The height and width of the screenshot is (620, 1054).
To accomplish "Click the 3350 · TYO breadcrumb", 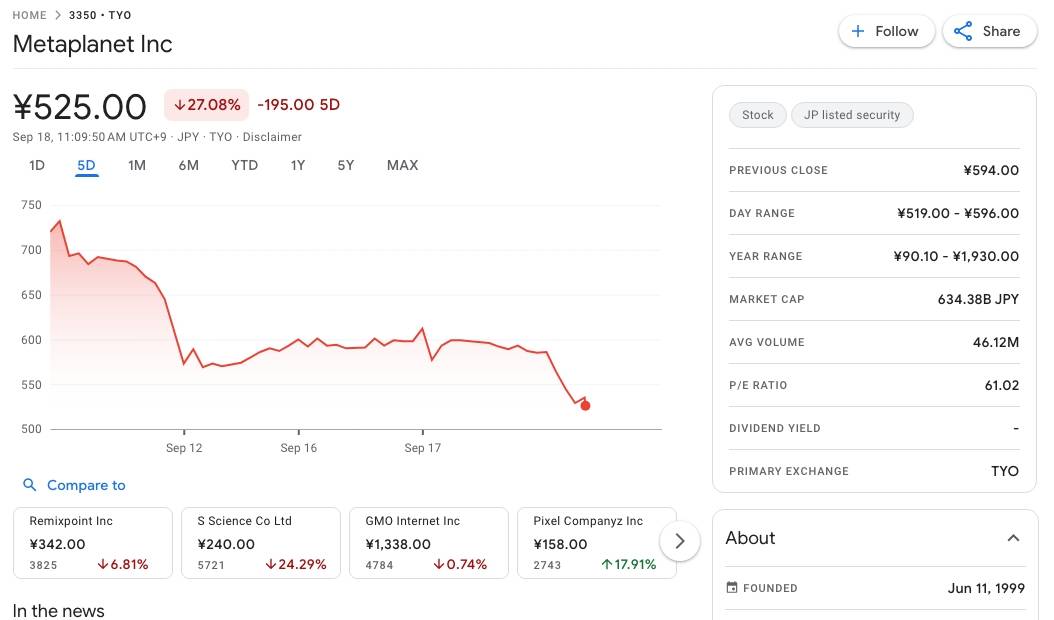I will (x=100, y=15).
